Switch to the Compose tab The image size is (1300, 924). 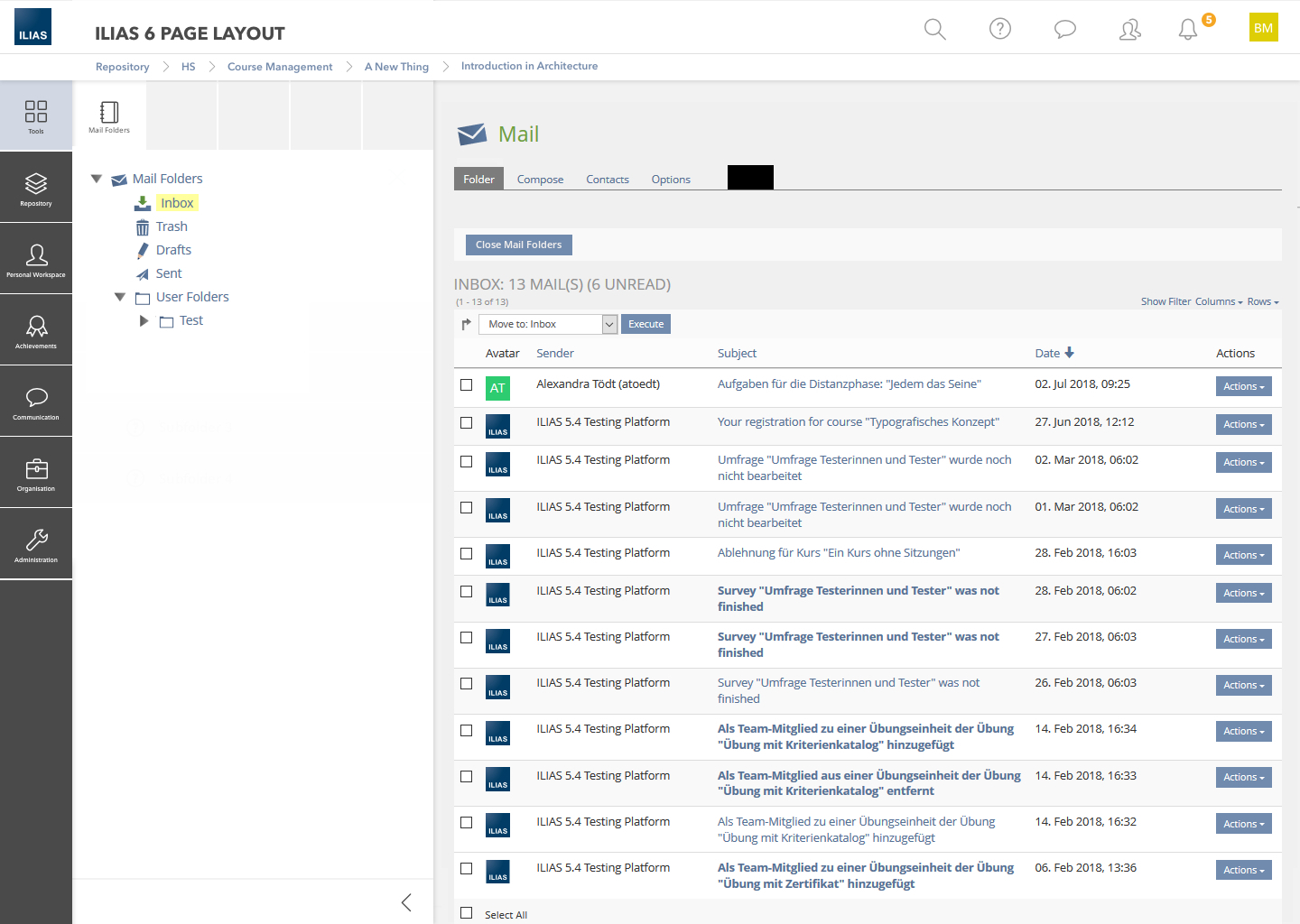[x=540, y=180]
